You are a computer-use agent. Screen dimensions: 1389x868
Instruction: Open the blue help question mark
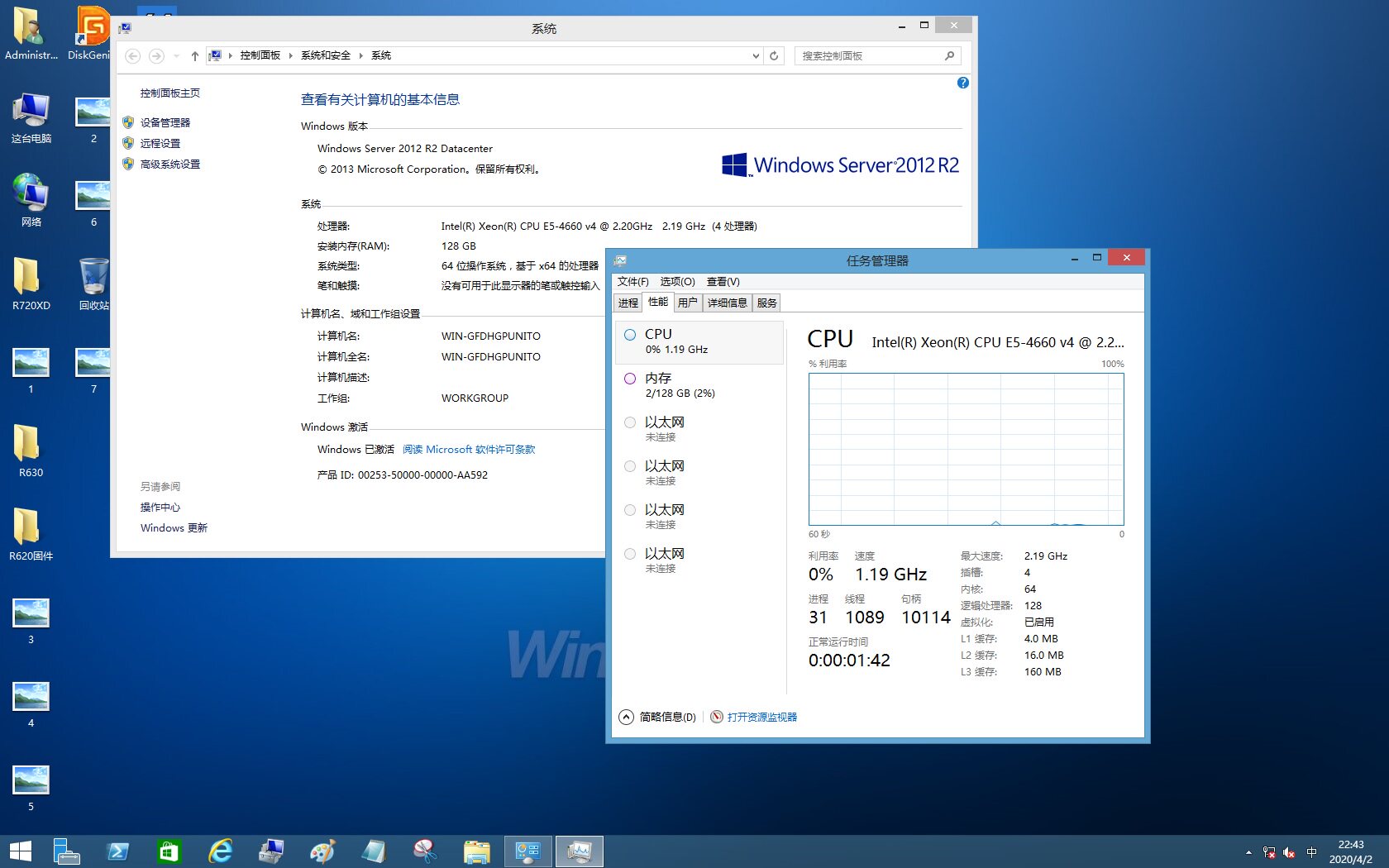(962, 83)
